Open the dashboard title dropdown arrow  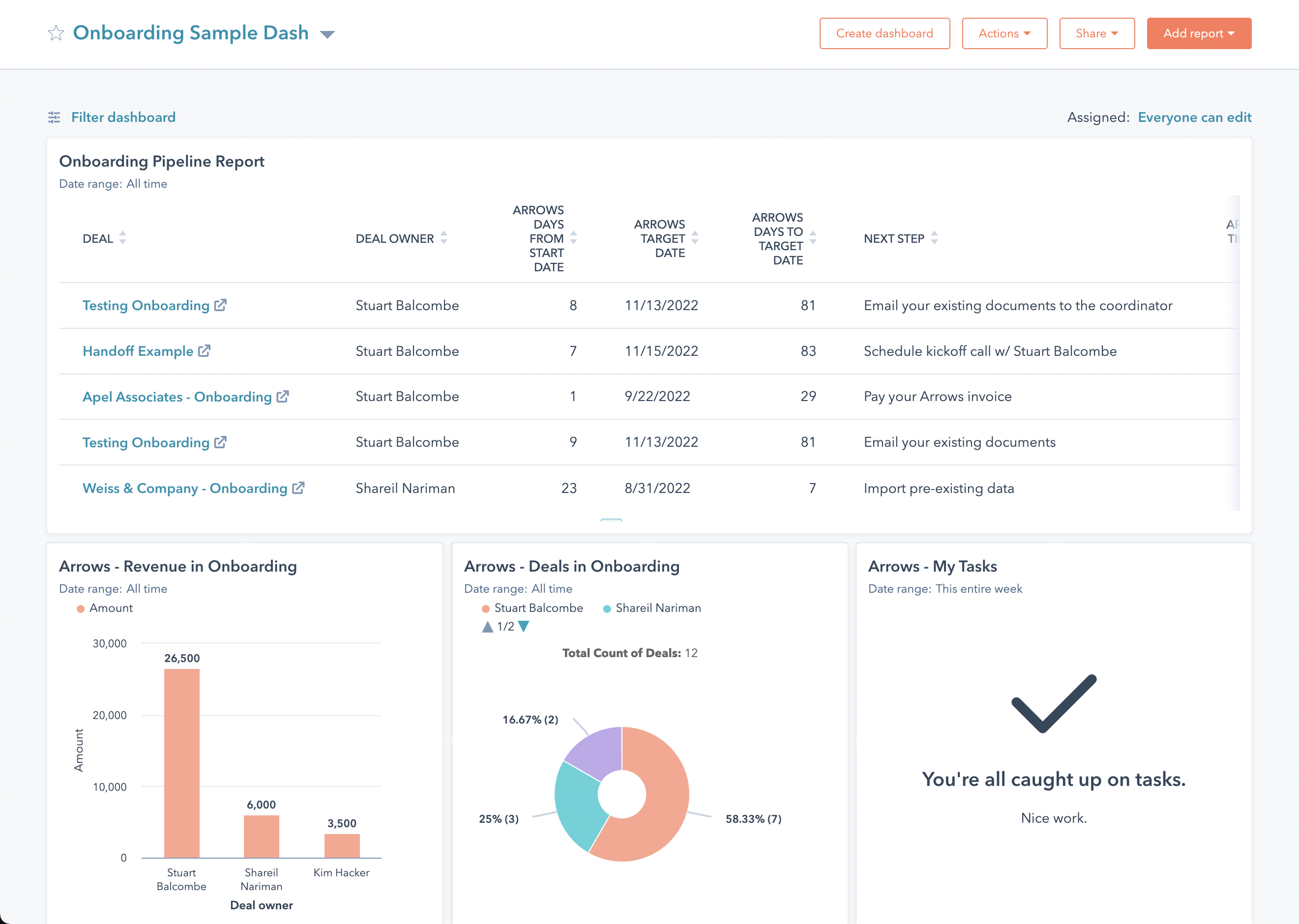[x=328, y=34]
